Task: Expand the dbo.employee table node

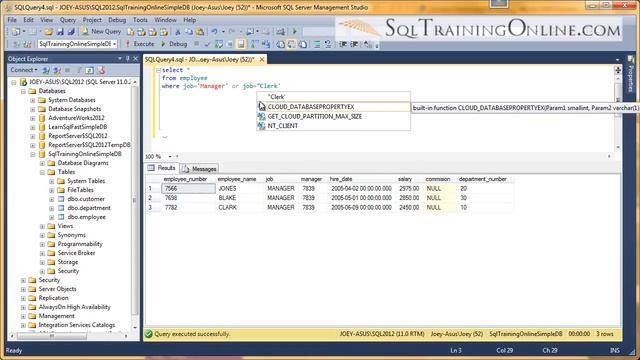Action: [51, 217]
